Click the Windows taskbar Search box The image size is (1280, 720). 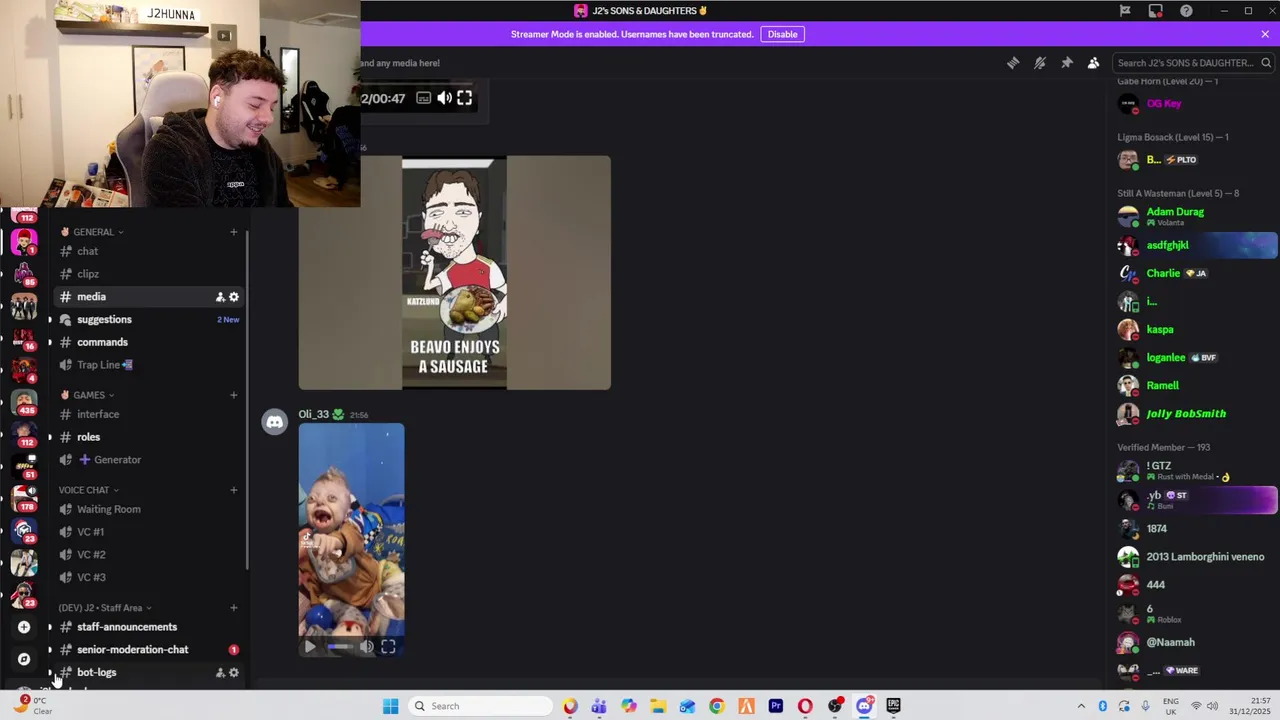pyautogui.click(x=481, y=706)
